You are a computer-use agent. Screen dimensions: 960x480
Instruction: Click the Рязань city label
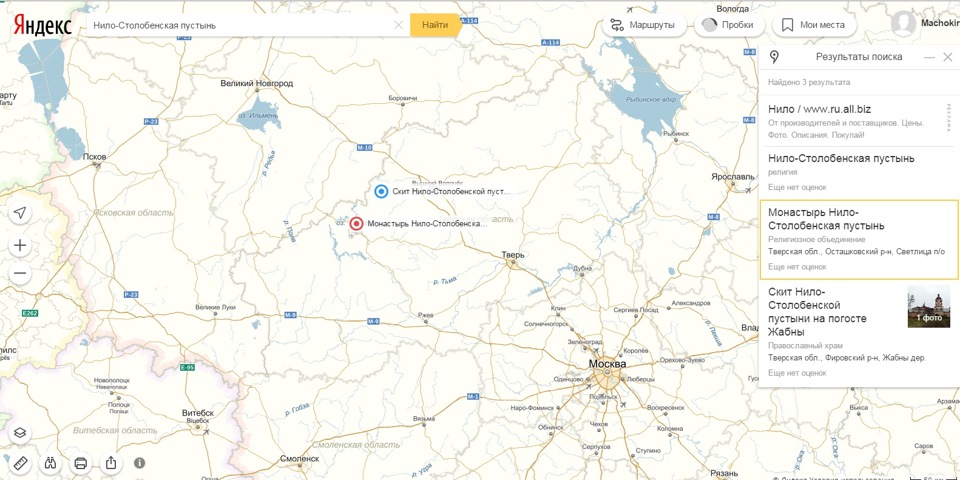tap(726, 473)
